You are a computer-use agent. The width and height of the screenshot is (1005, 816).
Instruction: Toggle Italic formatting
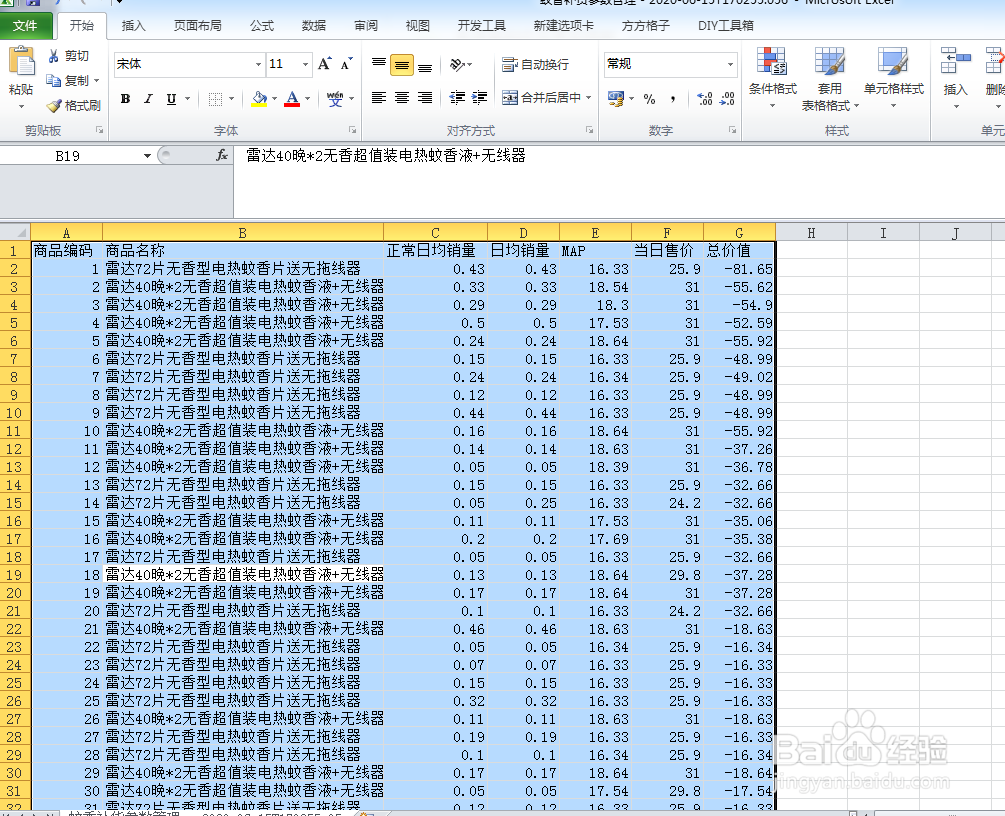[148, 99]
